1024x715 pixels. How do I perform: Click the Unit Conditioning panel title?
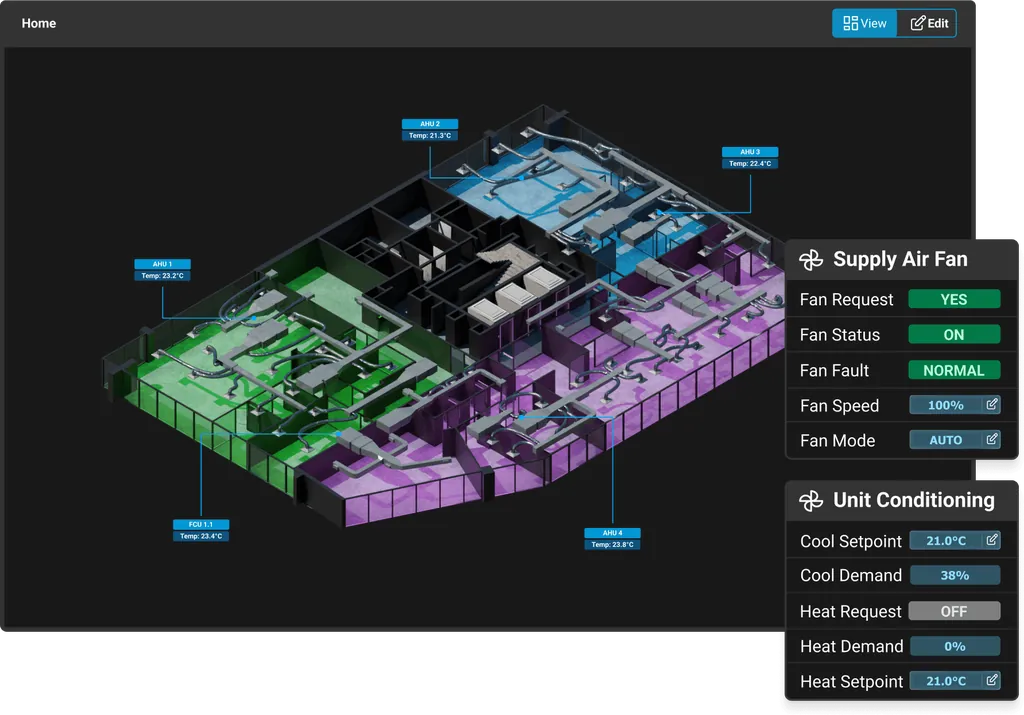(x=914, y=500)
